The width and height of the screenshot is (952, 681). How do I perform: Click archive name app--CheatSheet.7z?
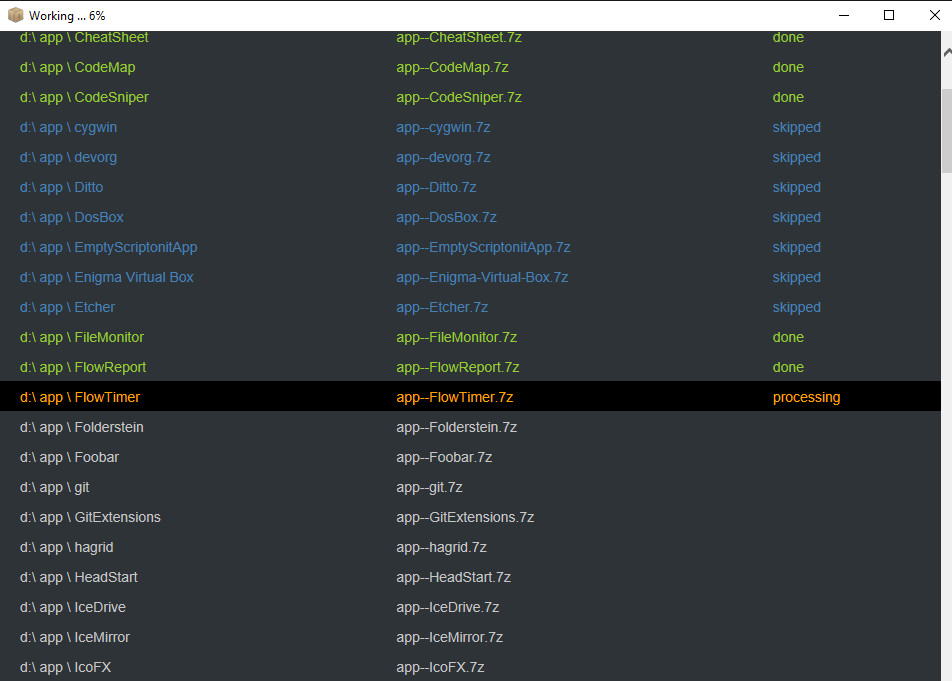pos(459,38)
